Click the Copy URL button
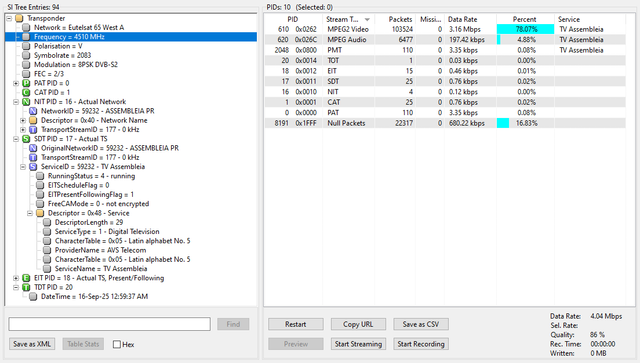Image resolution: width=640 pixels, height=363 pixels. pyautogui.click(x=358, y=324)
